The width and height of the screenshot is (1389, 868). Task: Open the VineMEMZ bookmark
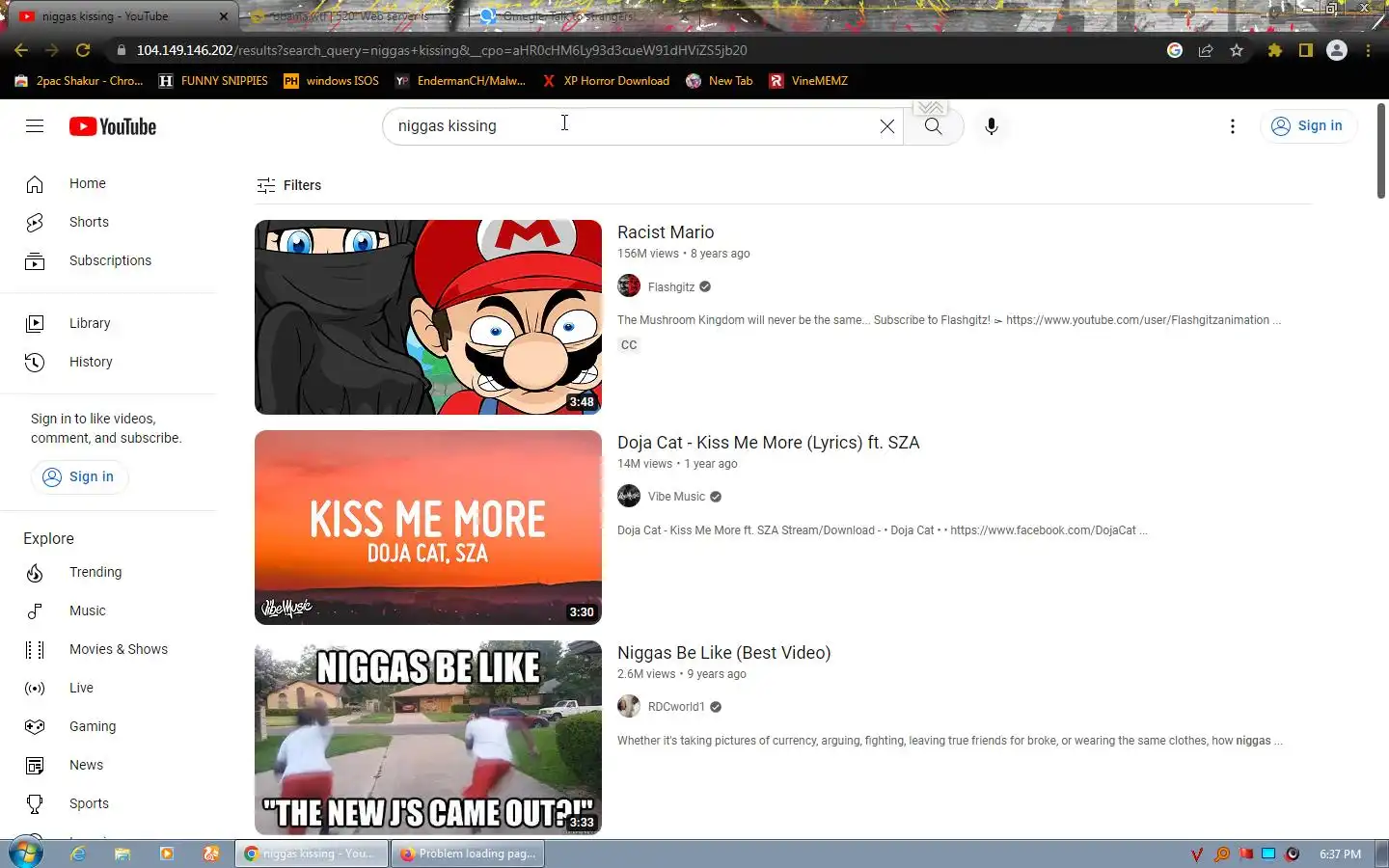pyautogui.click(x=808, y=81)
